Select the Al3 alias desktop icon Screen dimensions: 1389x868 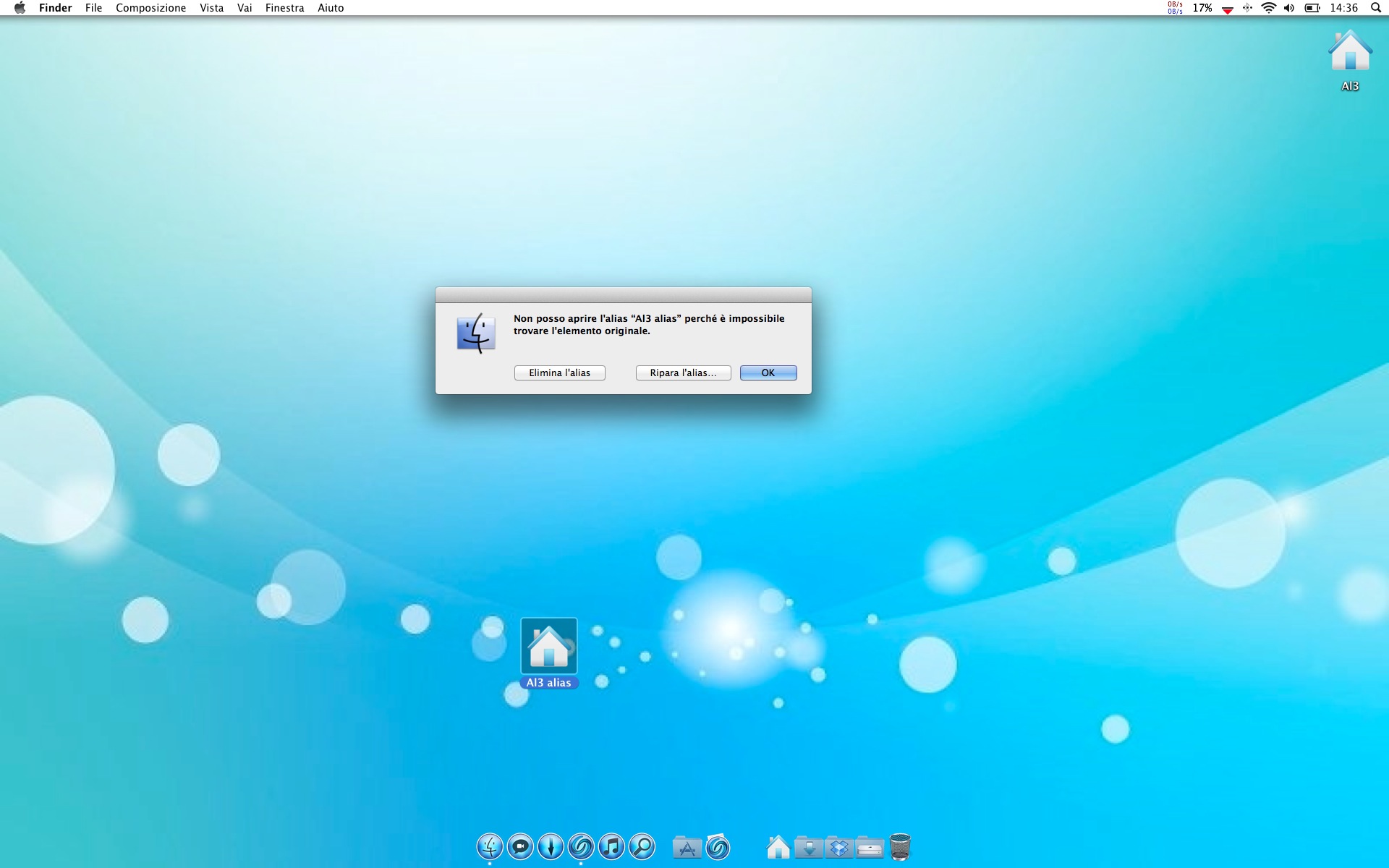pos(548,646)
